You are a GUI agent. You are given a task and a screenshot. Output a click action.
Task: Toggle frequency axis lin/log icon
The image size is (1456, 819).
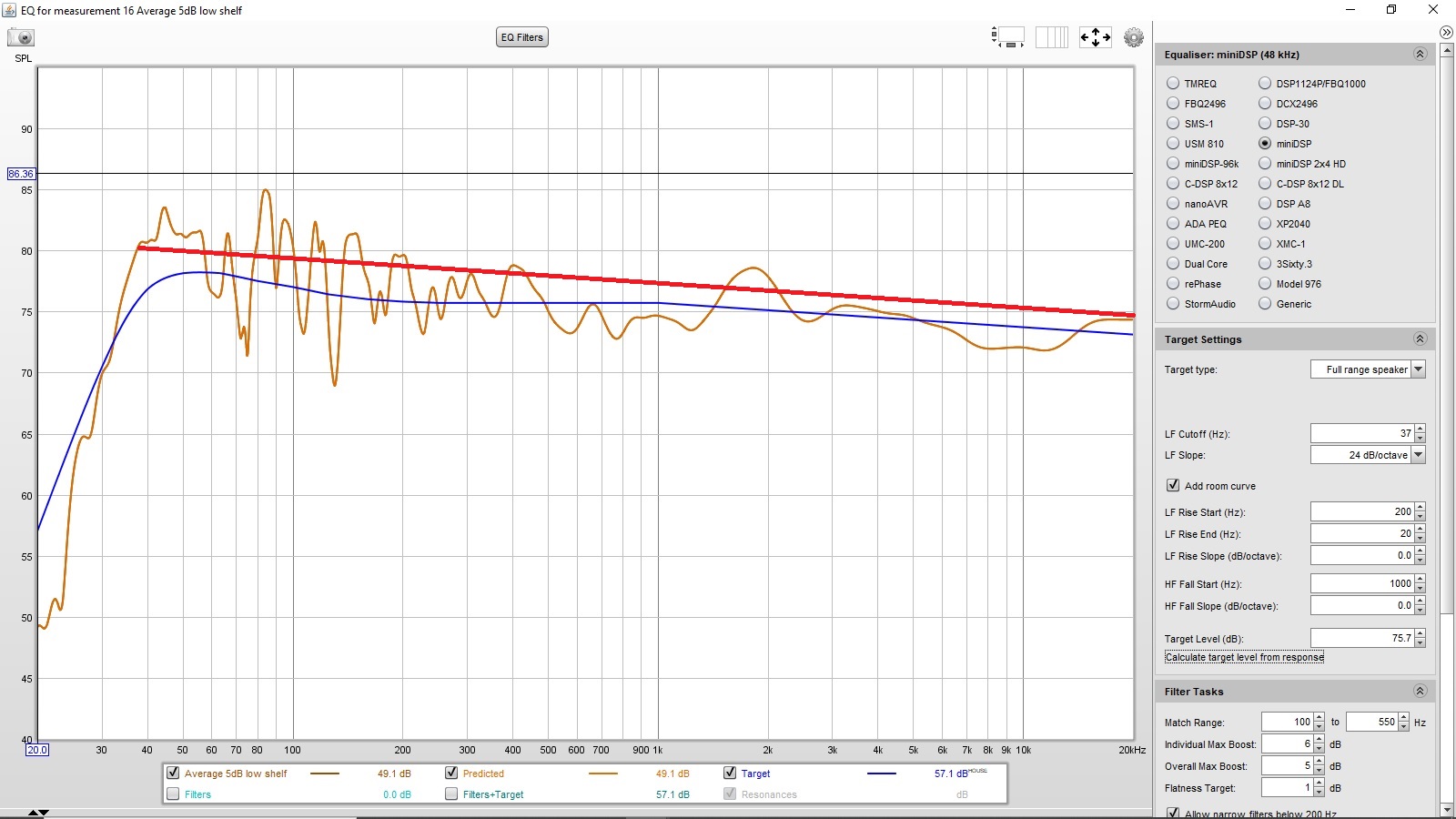click(x=1052, y=37)
